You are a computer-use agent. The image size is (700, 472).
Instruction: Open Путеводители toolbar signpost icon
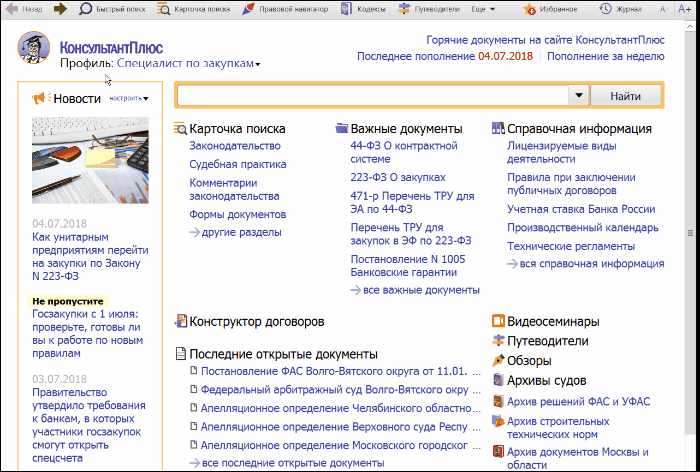point(404,8)
